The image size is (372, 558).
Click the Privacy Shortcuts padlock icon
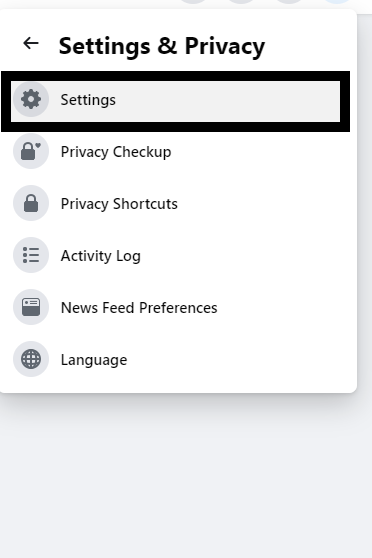click(31, 203)
